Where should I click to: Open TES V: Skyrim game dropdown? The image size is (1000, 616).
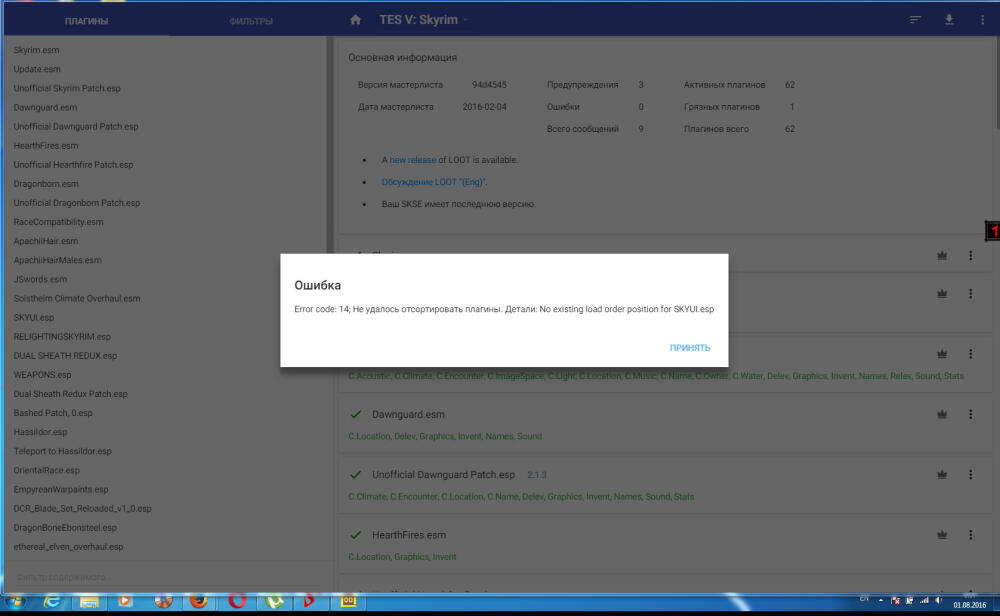pyautogui.click(x=423, y=20)
